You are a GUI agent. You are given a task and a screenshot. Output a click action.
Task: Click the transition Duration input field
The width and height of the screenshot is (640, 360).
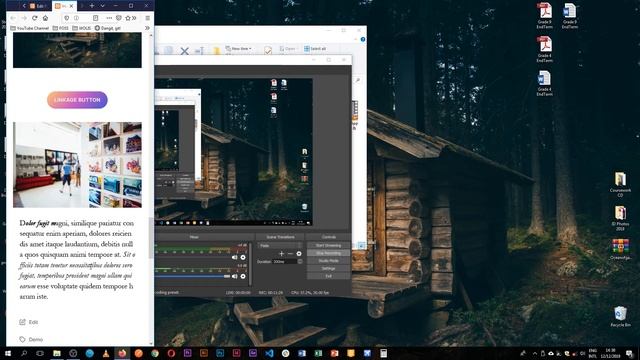click(284, 261)
